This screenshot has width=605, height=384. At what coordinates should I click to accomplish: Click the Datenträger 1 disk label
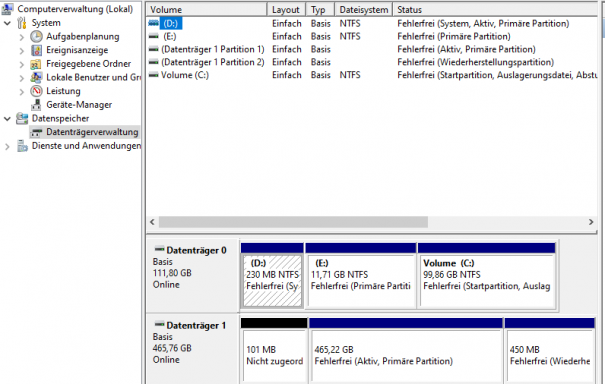196,325
